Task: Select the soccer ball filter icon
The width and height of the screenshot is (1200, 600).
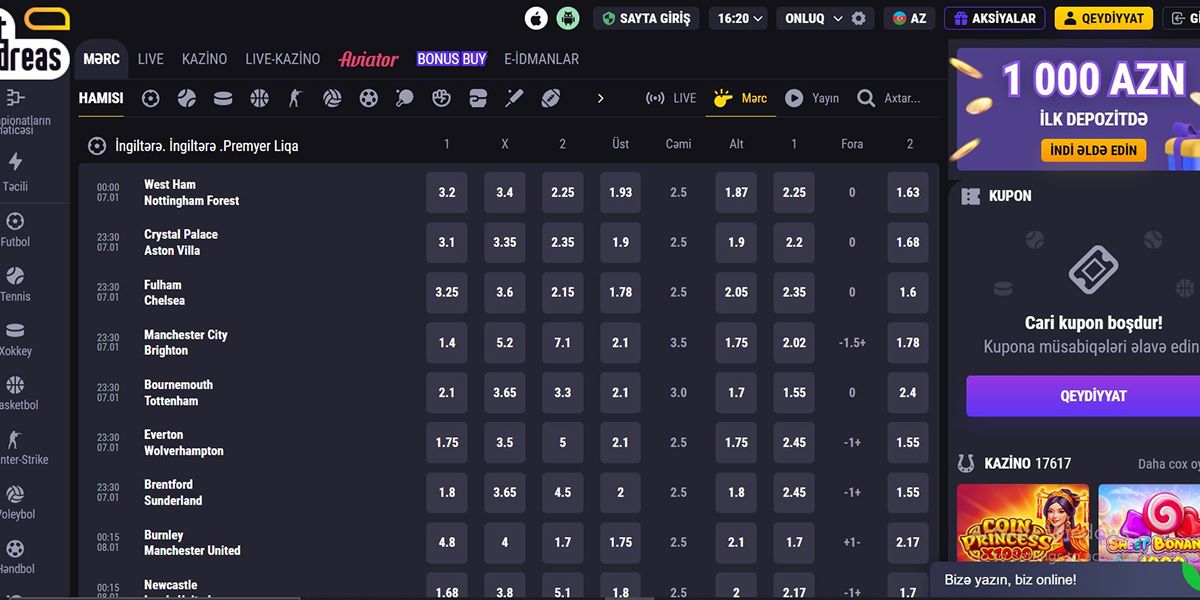Action: click(x=151, y=98)
